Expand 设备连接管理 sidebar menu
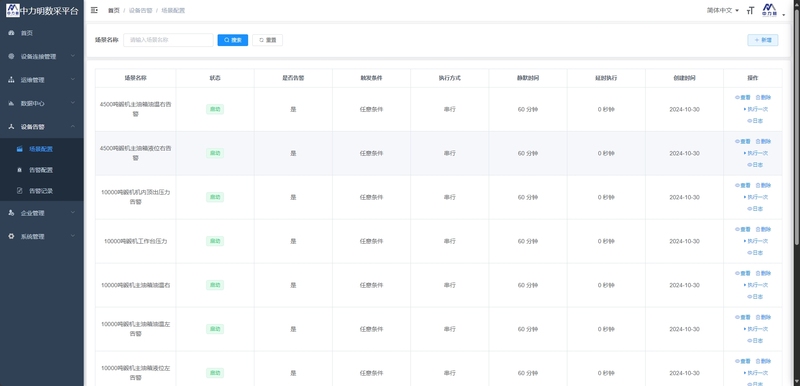The width and height of the screenshot is (800, 386). click(x=42, y=57)
